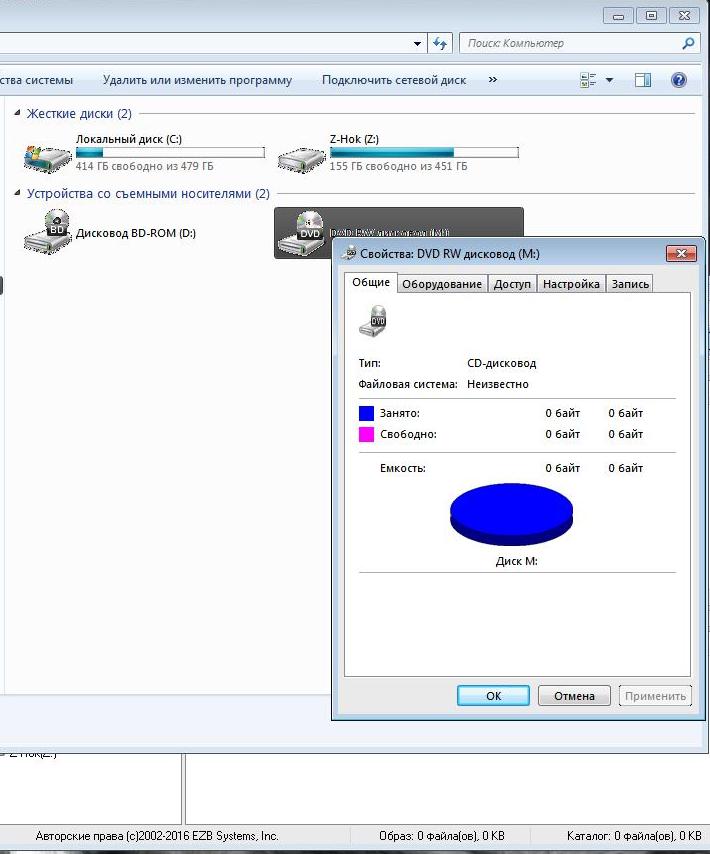Click Подключить сетевой диск
This screenshot has height=854, width=710.
(x=394, y=80)
